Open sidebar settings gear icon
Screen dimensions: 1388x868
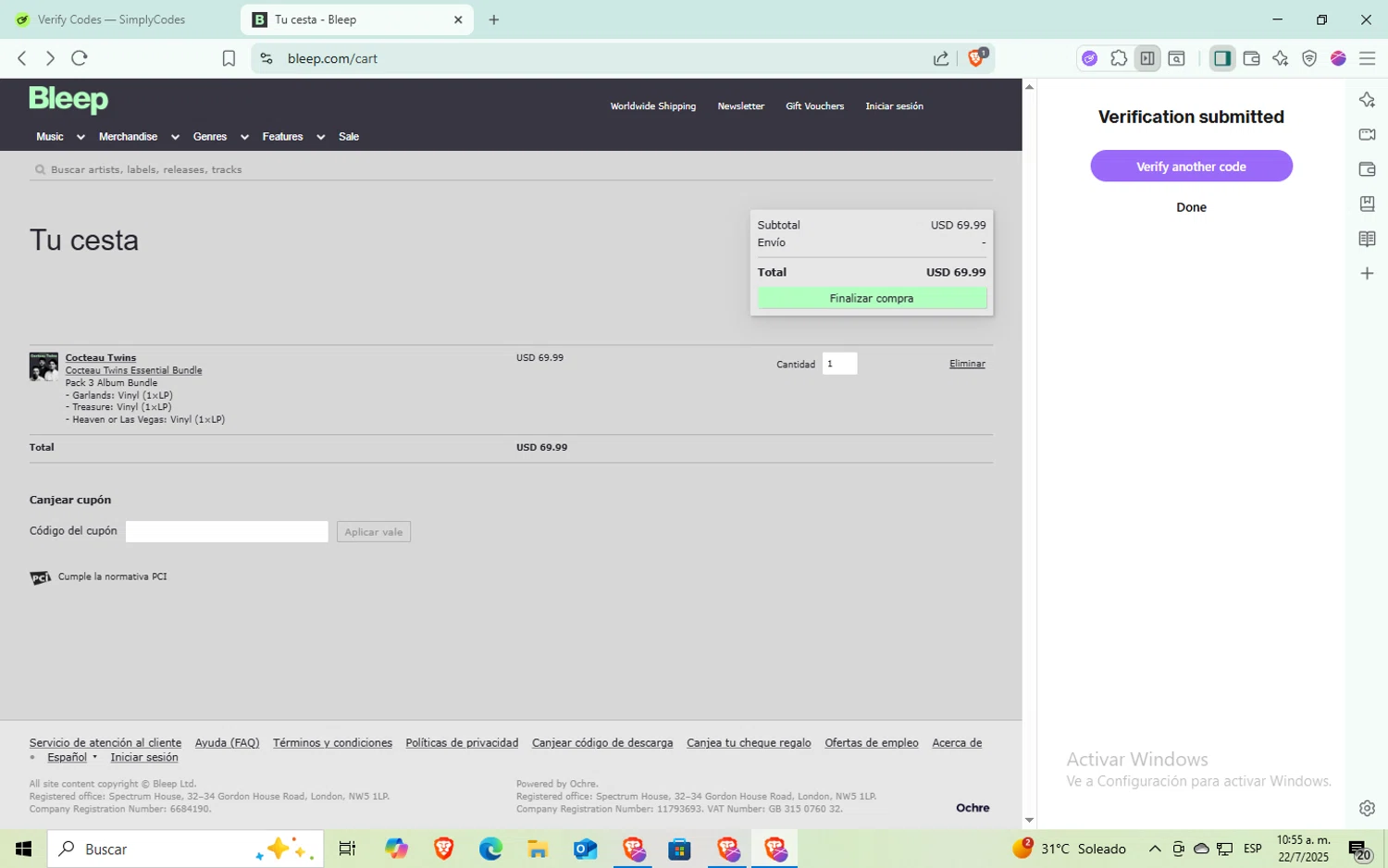tap(1367, 808)
